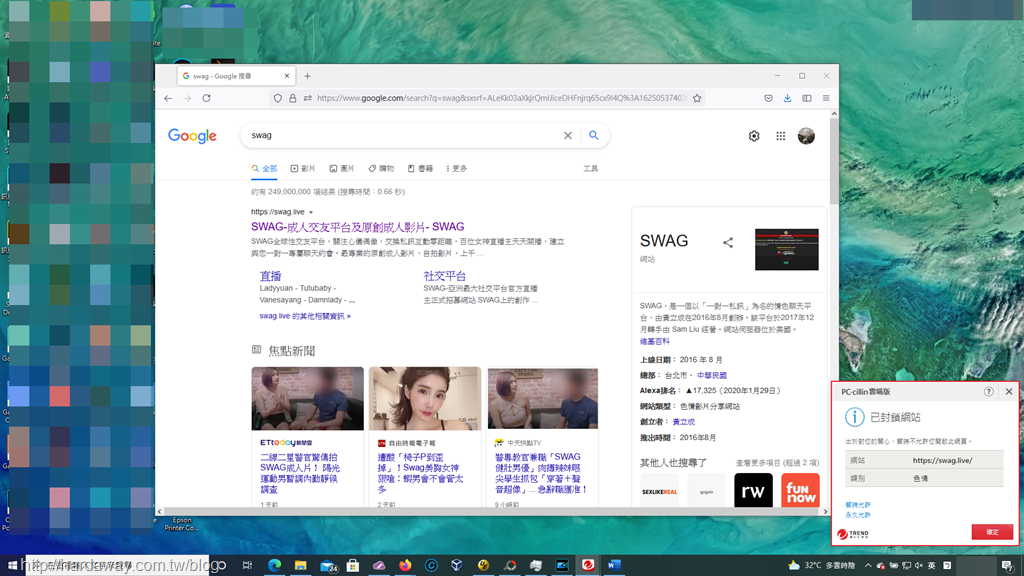Image resolution: width=1024 pixels, height=576 pixels.
Task: Open the Google apps grid
Action: click(x=780, y=136)
